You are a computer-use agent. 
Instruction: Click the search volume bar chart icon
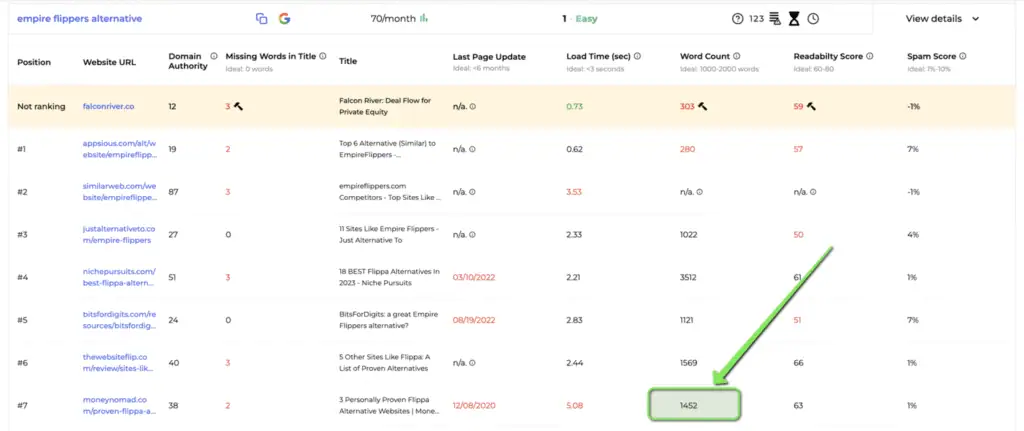pos(424,19)
